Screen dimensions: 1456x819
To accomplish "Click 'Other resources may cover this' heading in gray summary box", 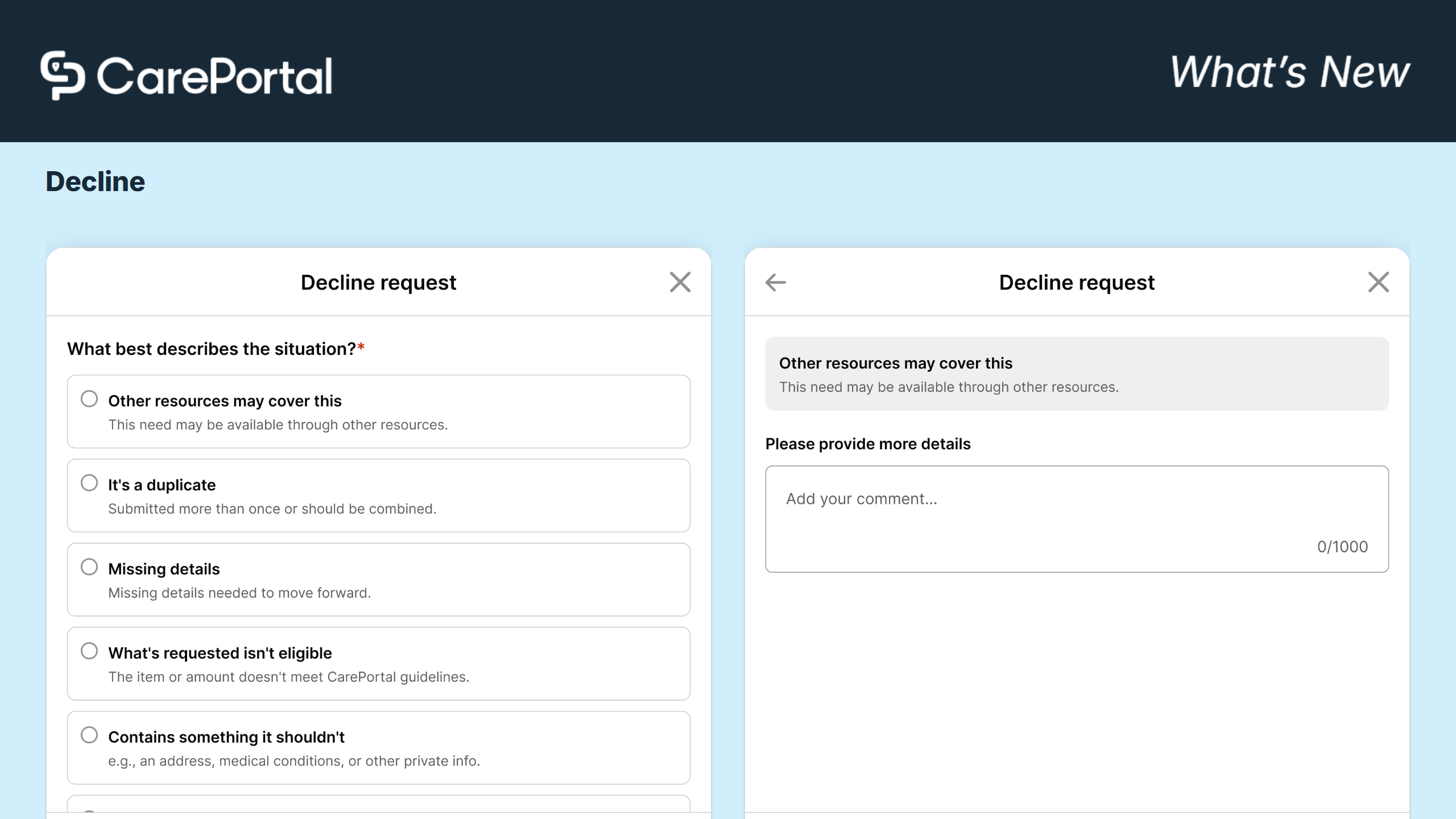I will click(896, 363).
